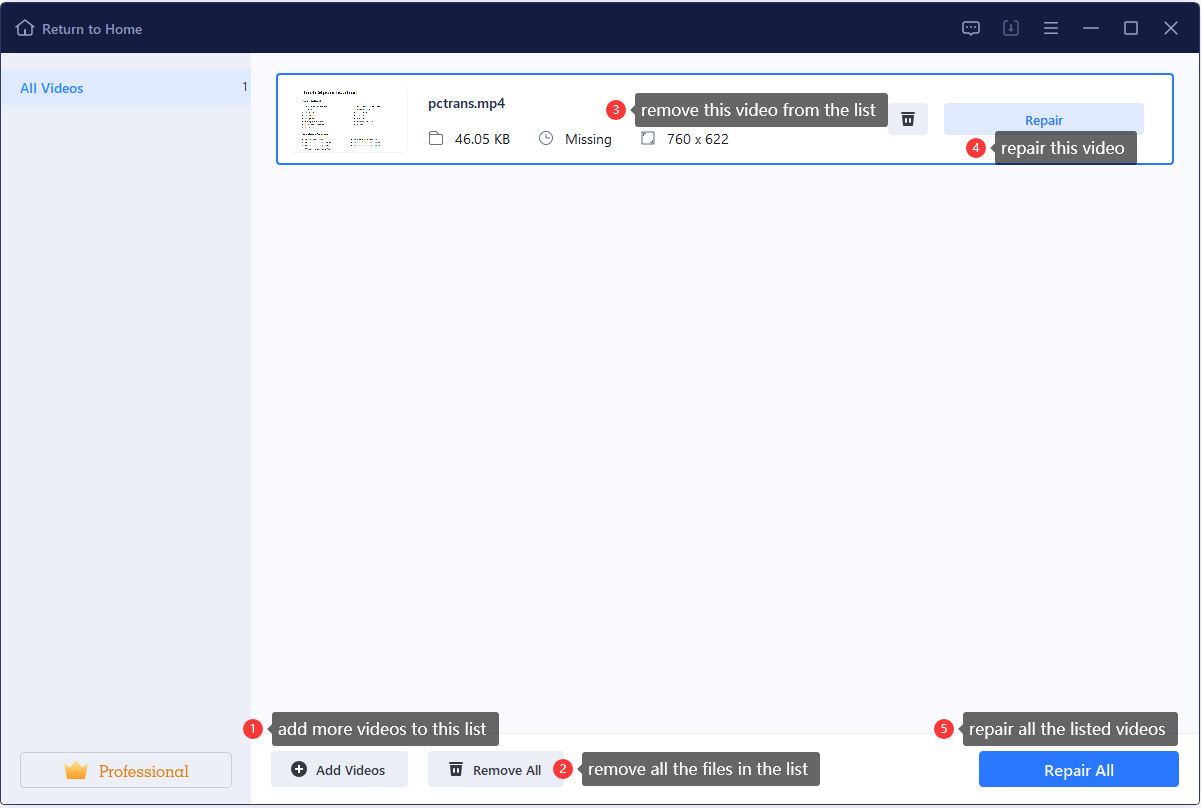Click the Repair button for pctrans.mp4
The image size is (1201, 808).
click(1043, 119)
